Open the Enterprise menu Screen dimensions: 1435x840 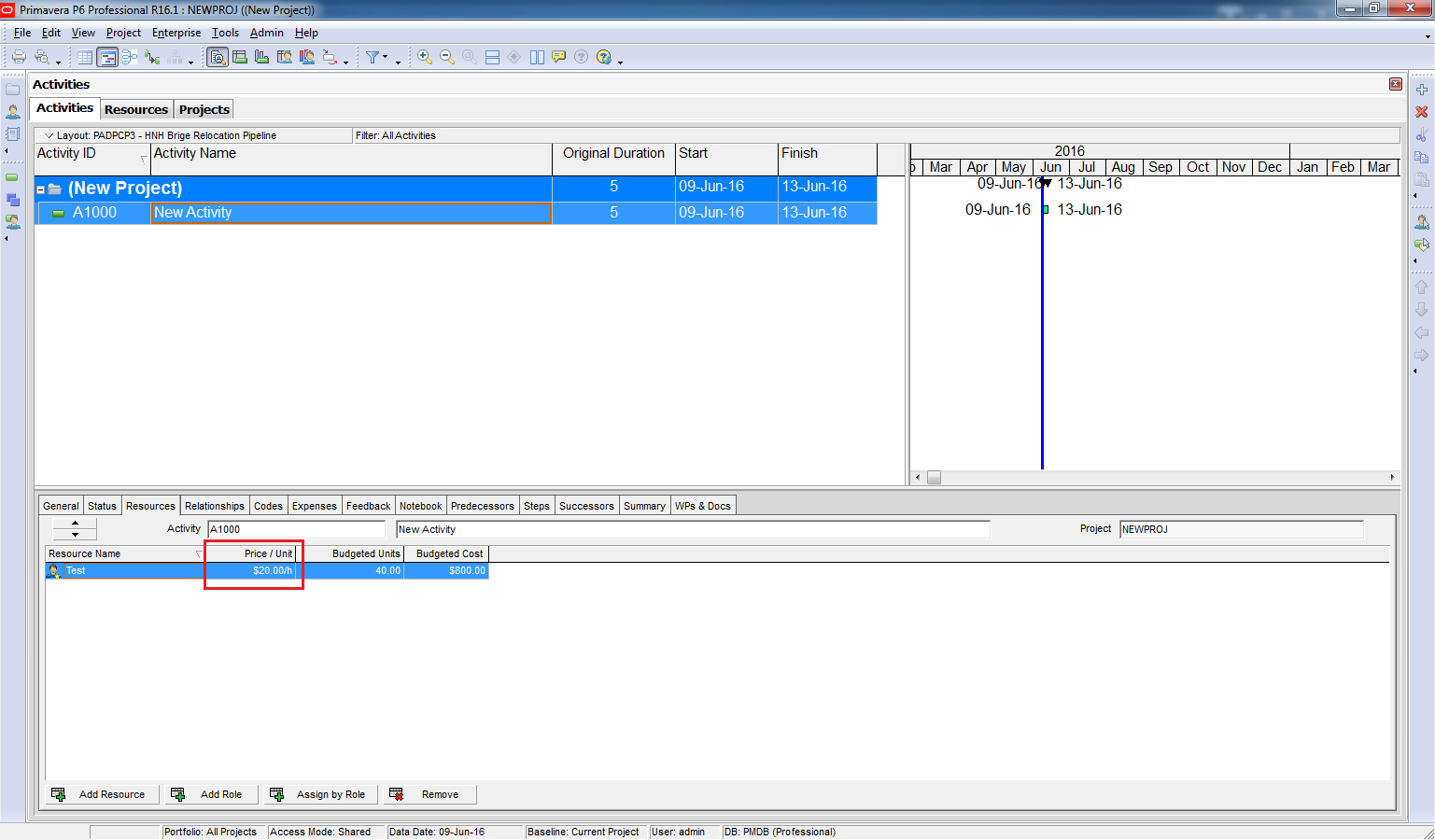coord(176,33)
